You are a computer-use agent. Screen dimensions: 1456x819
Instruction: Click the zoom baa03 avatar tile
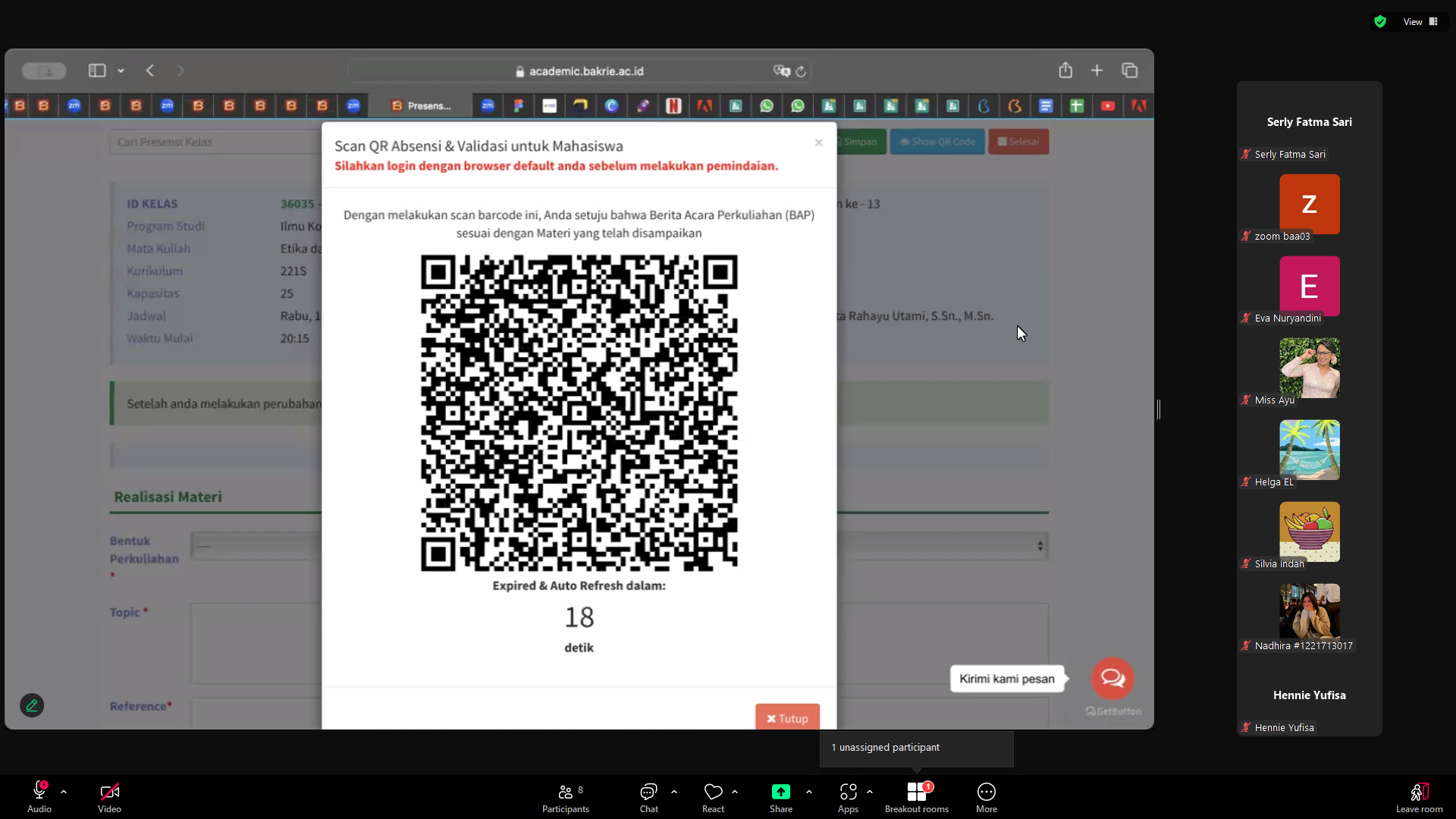tap(1310, 204)
